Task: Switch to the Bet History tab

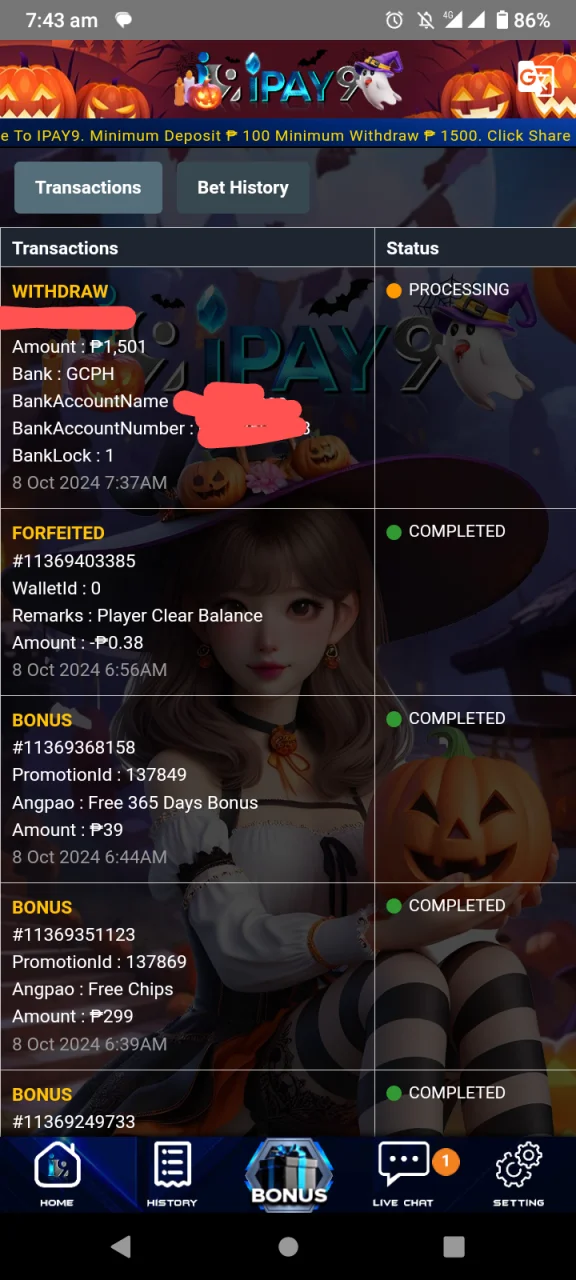Action: (x=243, y=188)
